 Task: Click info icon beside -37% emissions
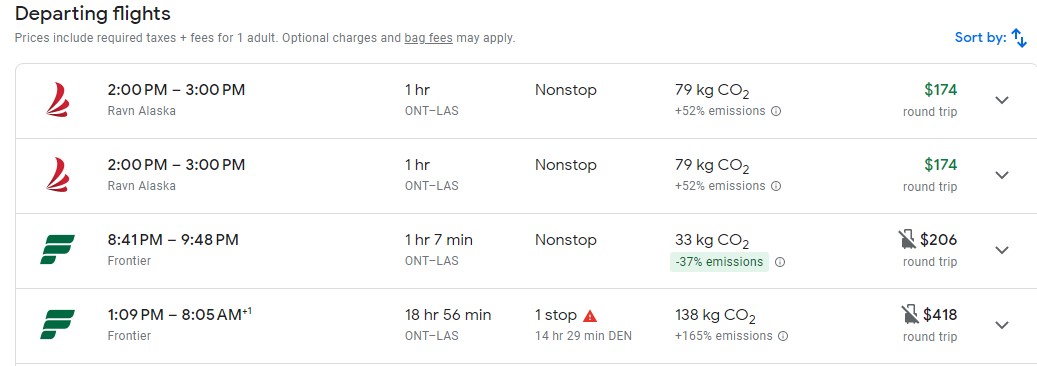pos(780,262)
